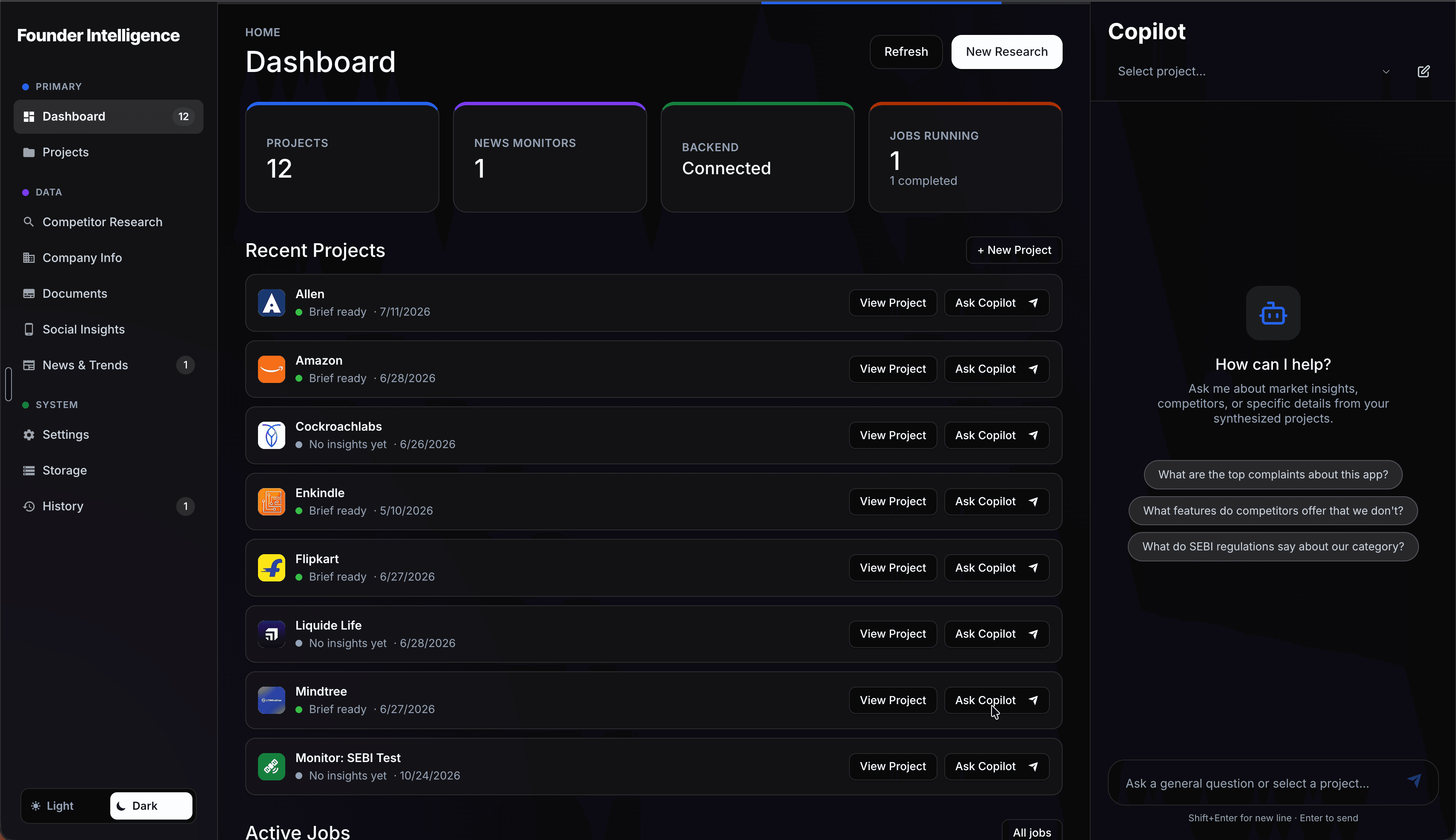The image size is (1456, 840).
Task: Click the Cockroachlabs project logo icon
Action: (x=271, y=436)
